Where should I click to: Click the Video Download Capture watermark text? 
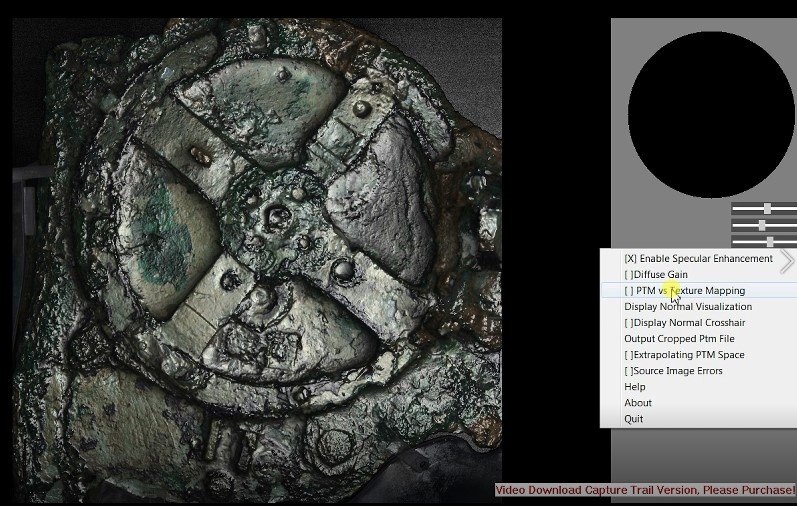645,490
